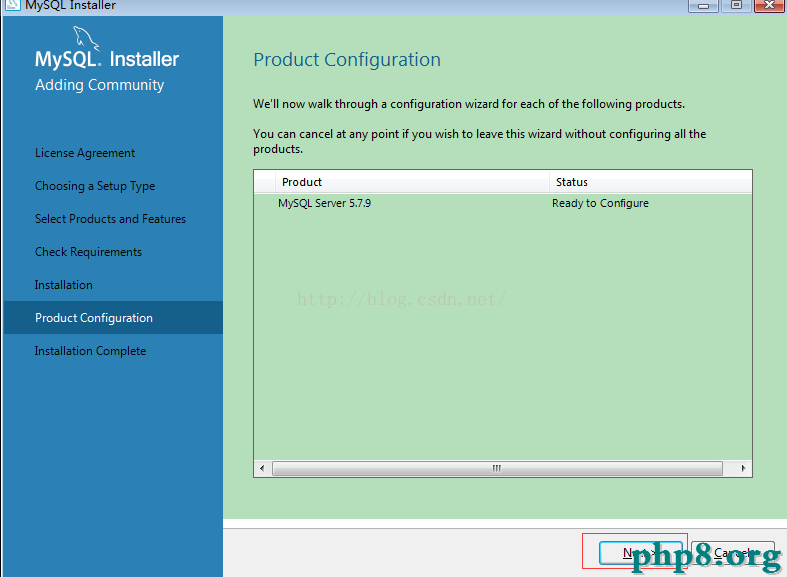
Task: Click the Product column header
Action: click(x=412, y=182)
